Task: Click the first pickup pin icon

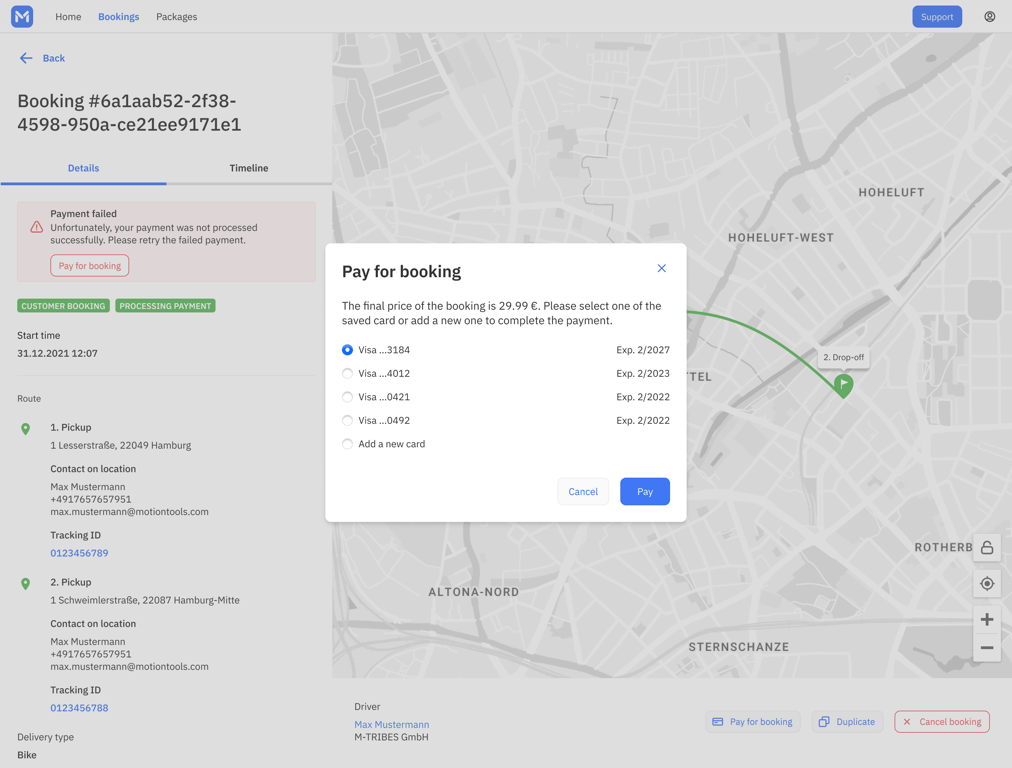Action: pos(25,429)
